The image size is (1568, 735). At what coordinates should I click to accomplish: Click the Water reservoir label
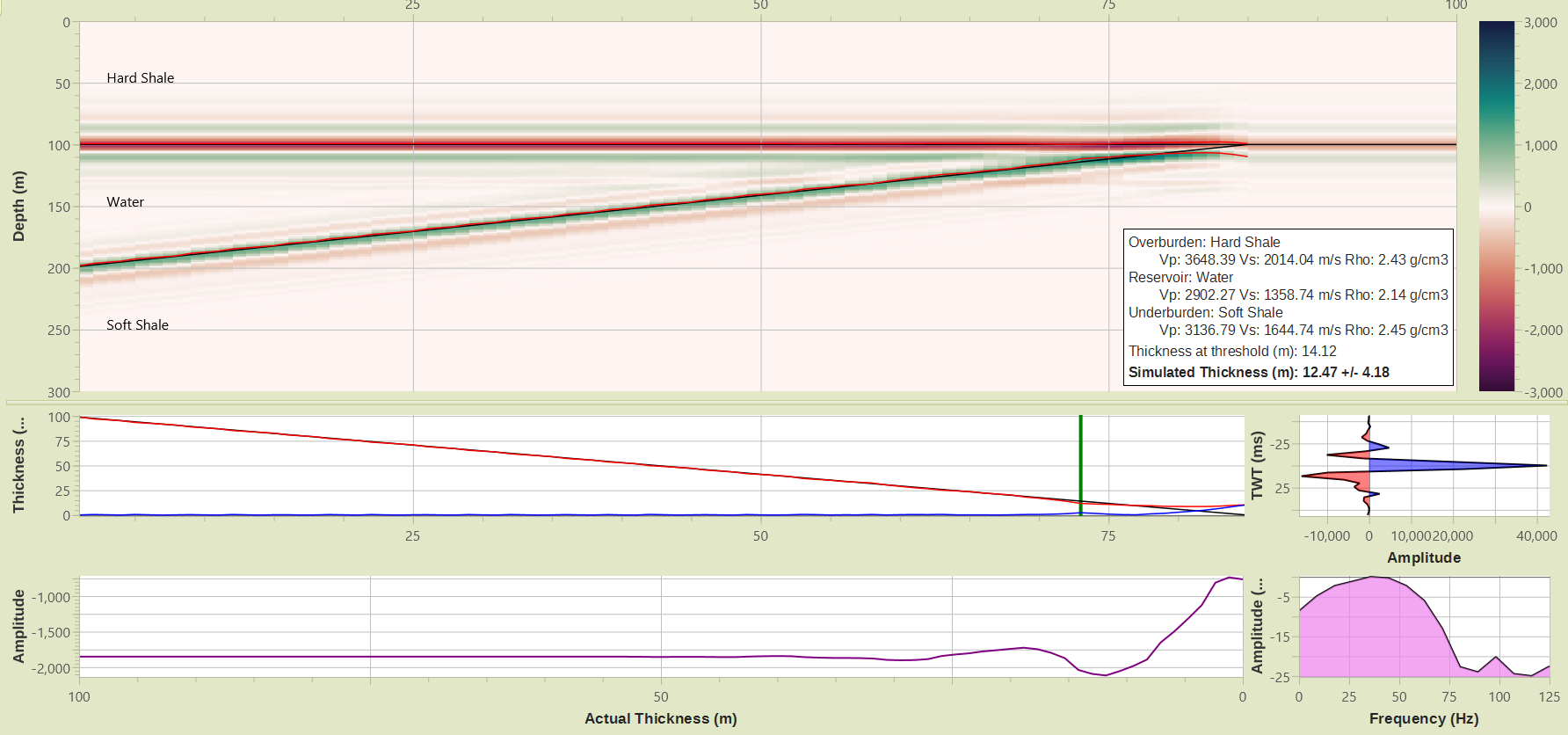pos(126,202)
